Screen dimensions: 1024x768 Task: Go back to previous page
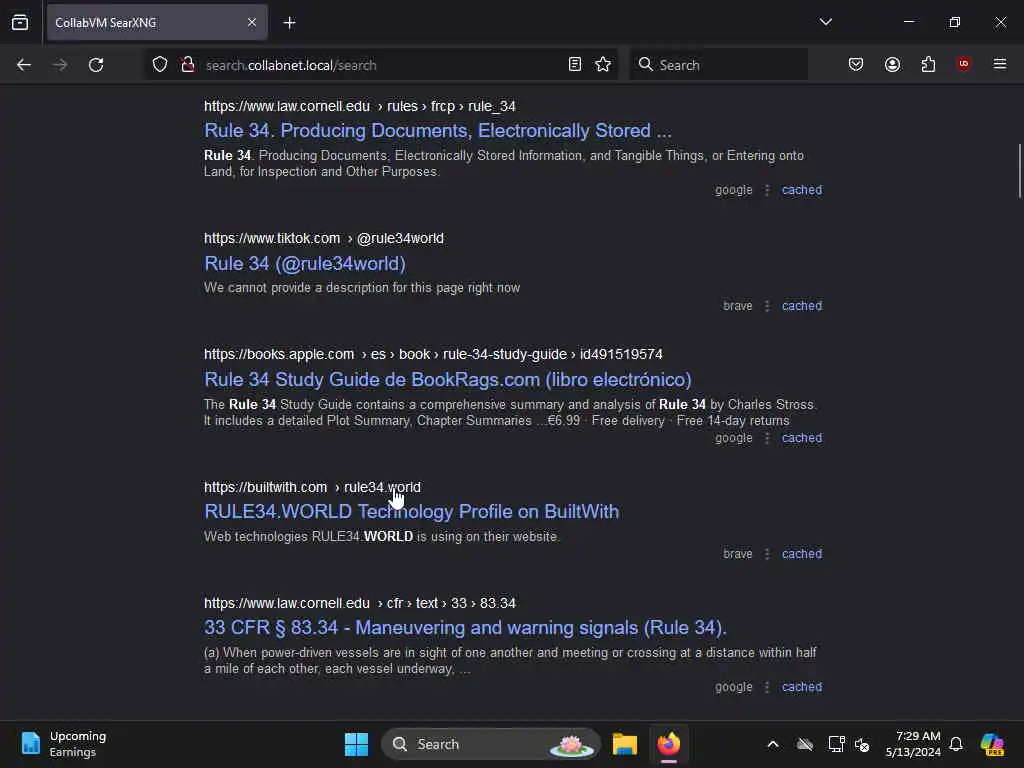24,65
